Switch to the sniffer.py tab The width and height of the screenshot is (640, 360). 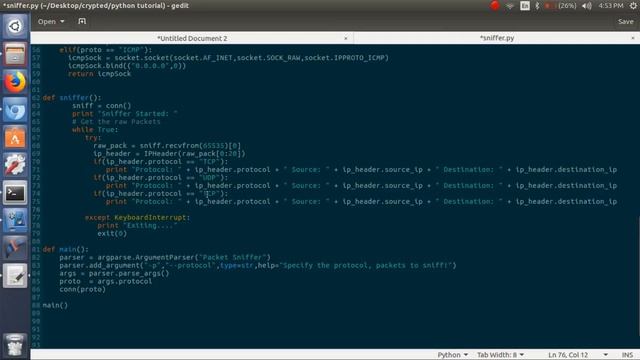pyautogui.click(x=497, y=38)
